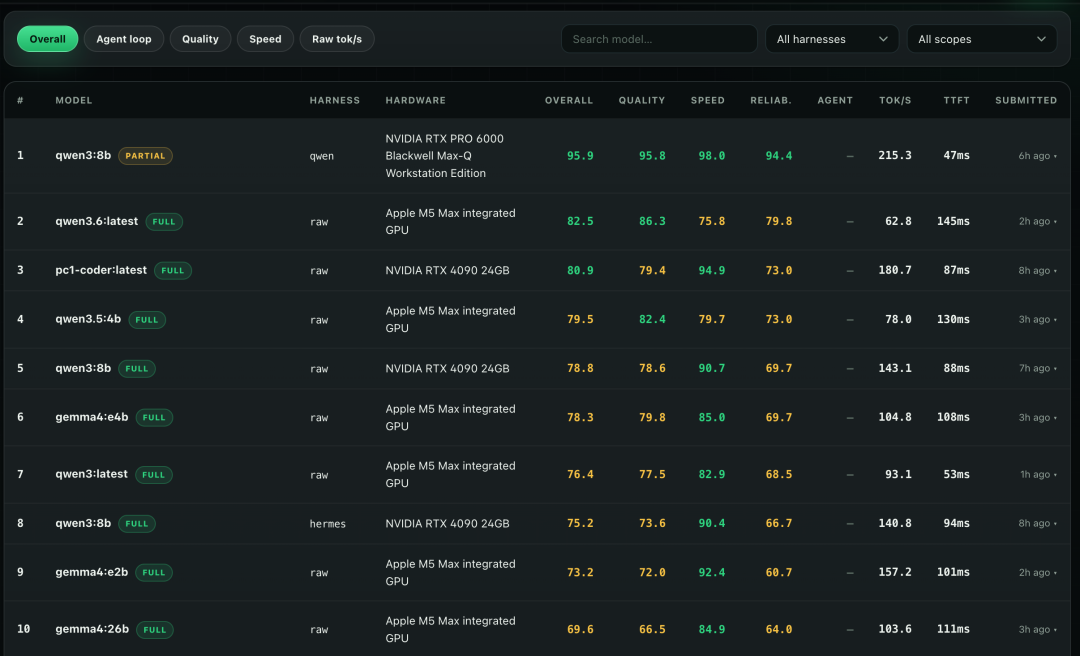
Task: Open the gemma4:e2b model entry
Action: click(92, 572)
